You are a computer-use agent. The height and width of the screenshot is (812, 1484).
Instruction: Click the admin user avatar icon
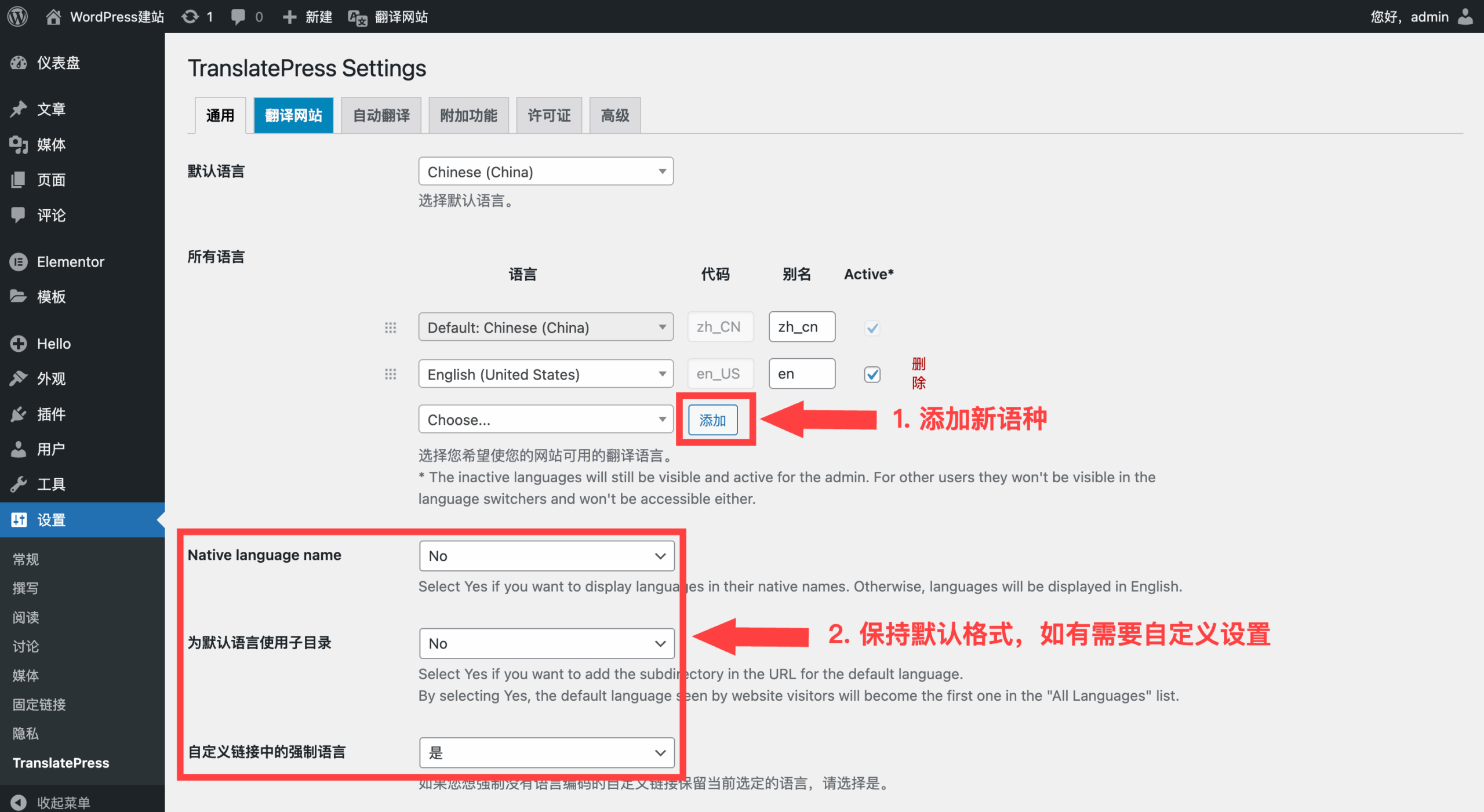point(1465,17)
